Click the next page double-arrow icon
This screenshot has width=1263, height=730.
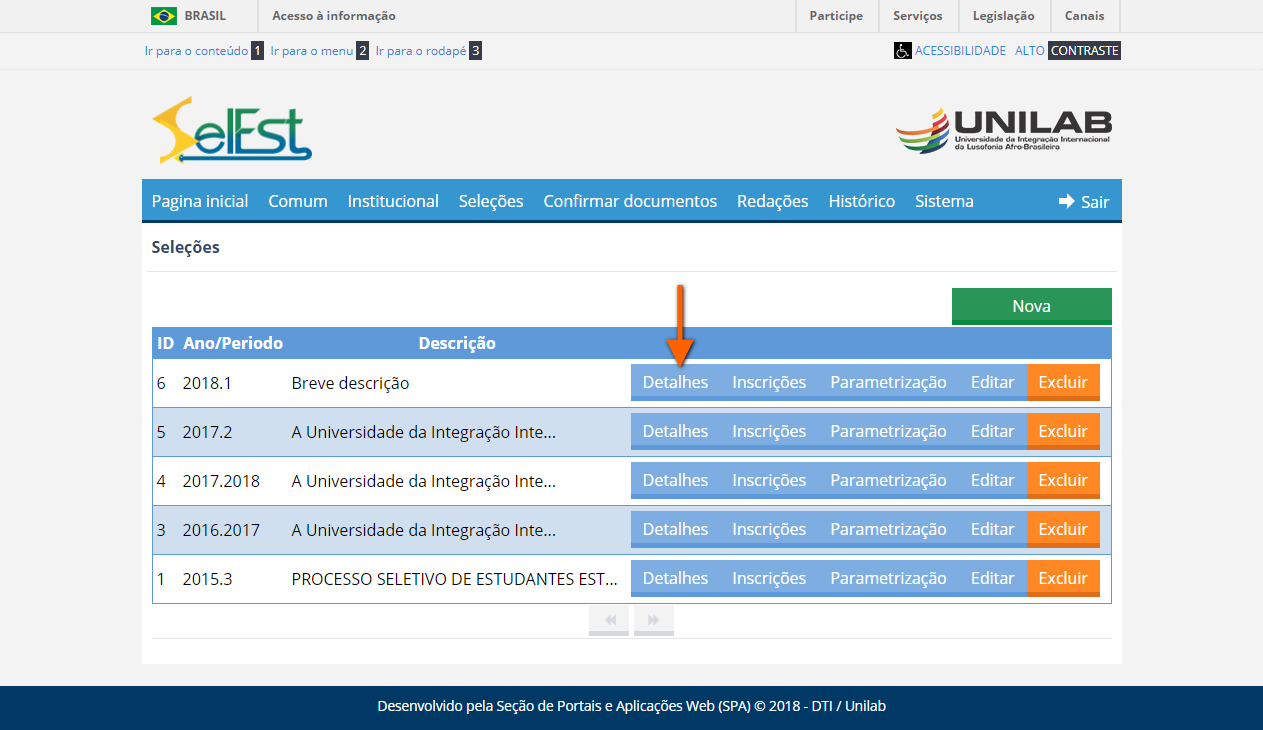[653, 619]
